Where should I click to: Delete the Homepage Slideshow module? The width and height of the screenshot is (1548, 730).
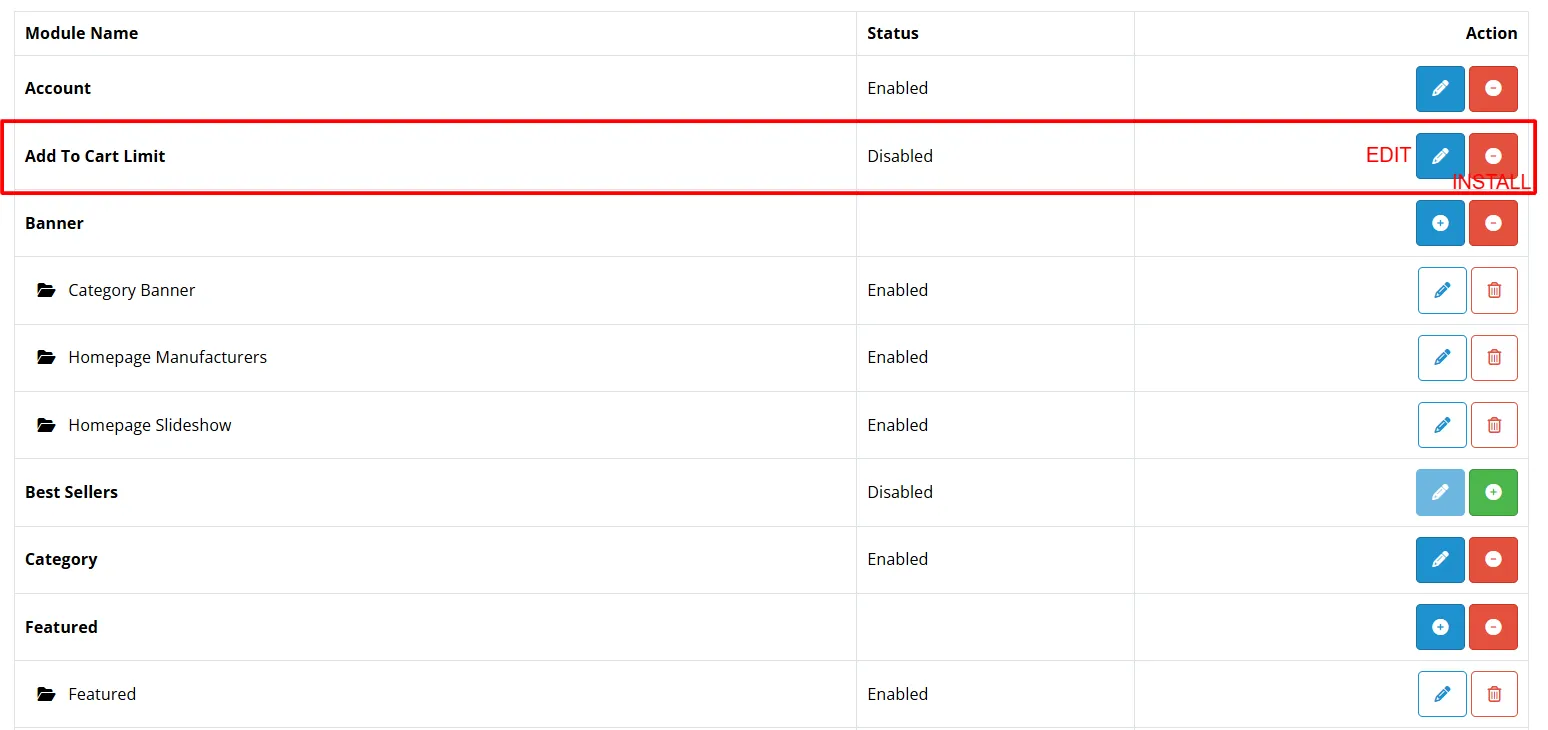pos(1494,425)
